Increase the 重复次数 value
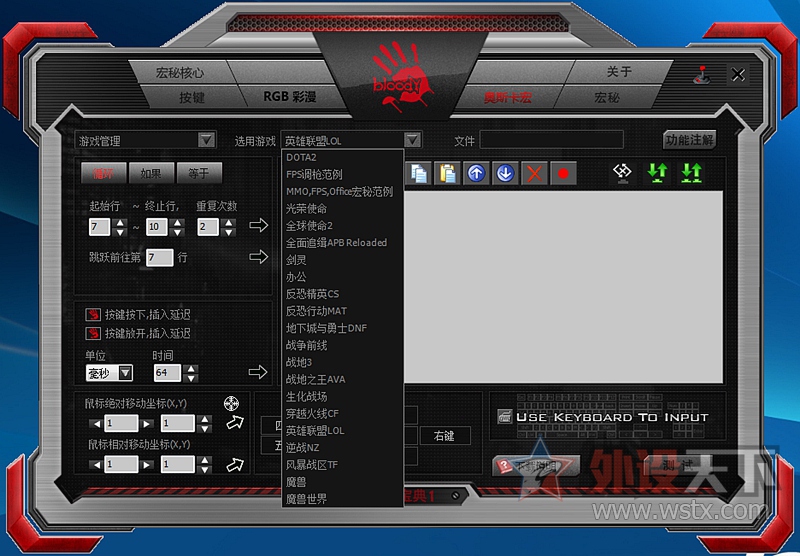The width and height of the screenshot is (800, 556). click(229, 222)
